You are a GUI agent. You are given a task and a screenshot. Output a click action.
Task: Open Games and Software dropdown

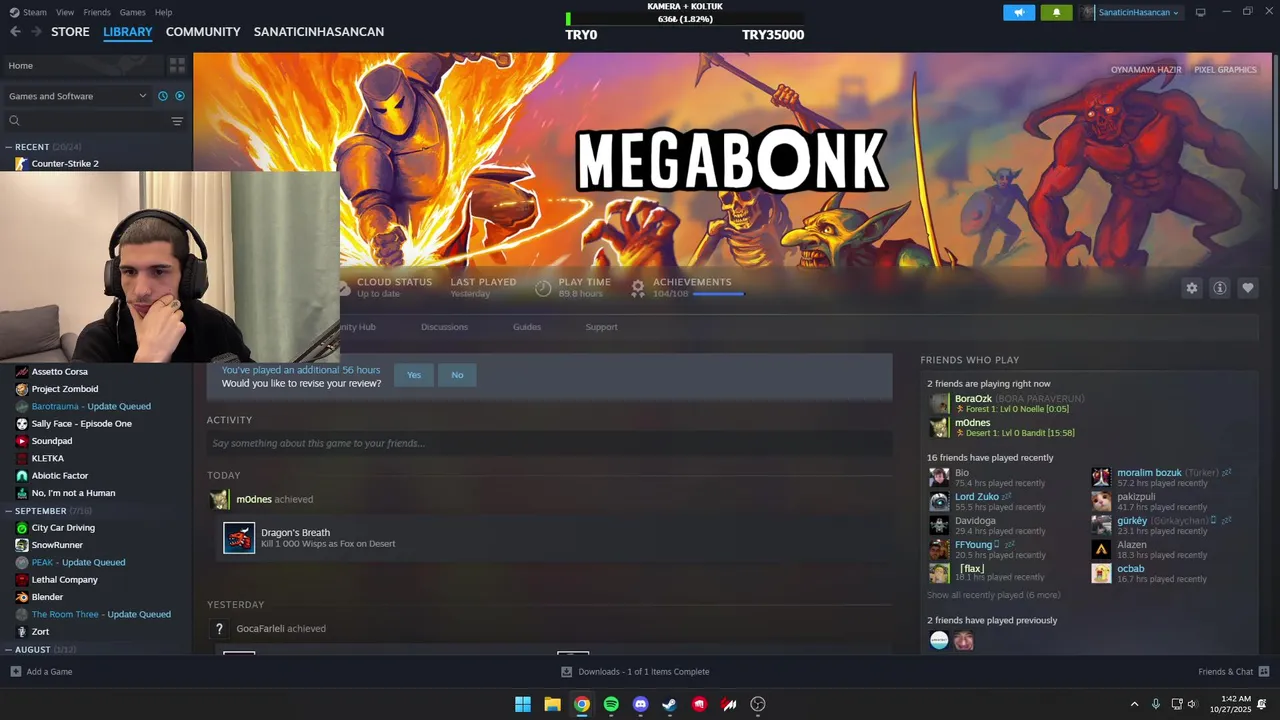[x=77, y=96]
